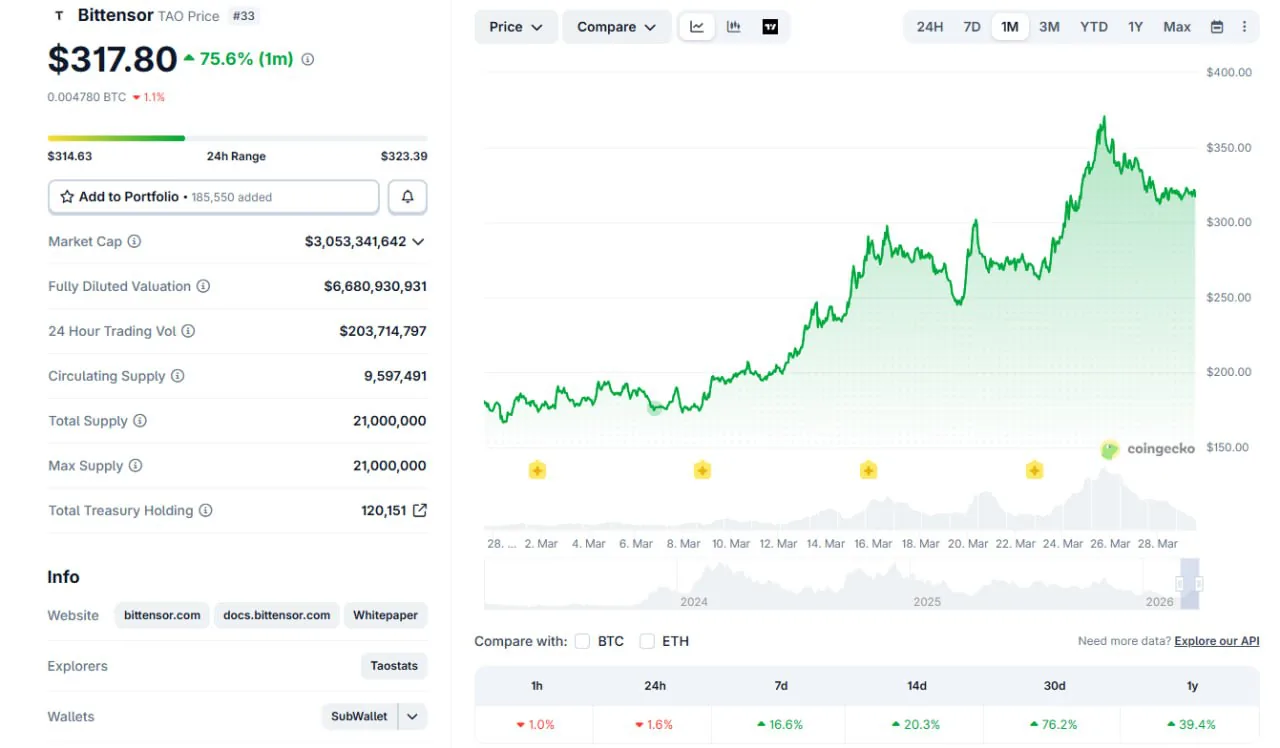Click the price alert bell icon
This screenshot has width=1280, height=748.
[407, 196]
